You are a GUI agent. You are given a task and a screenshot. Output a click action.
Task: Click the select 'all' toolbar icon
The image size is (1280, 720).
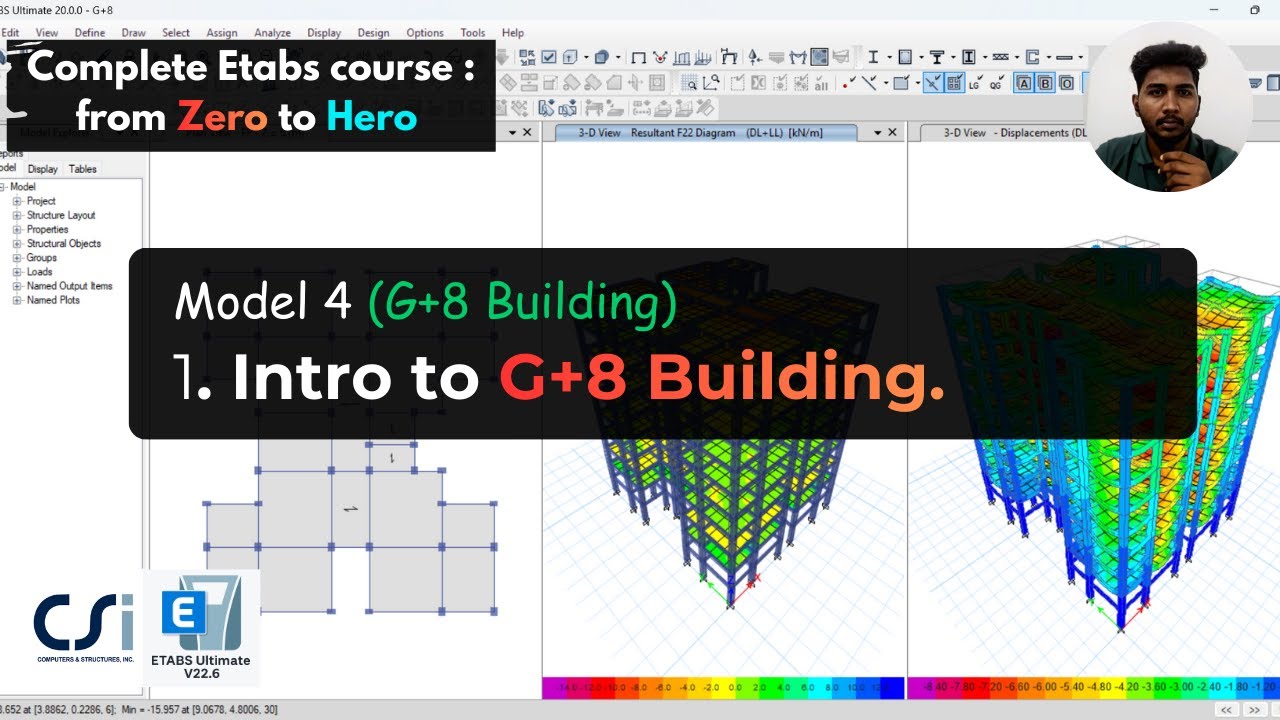822,84
